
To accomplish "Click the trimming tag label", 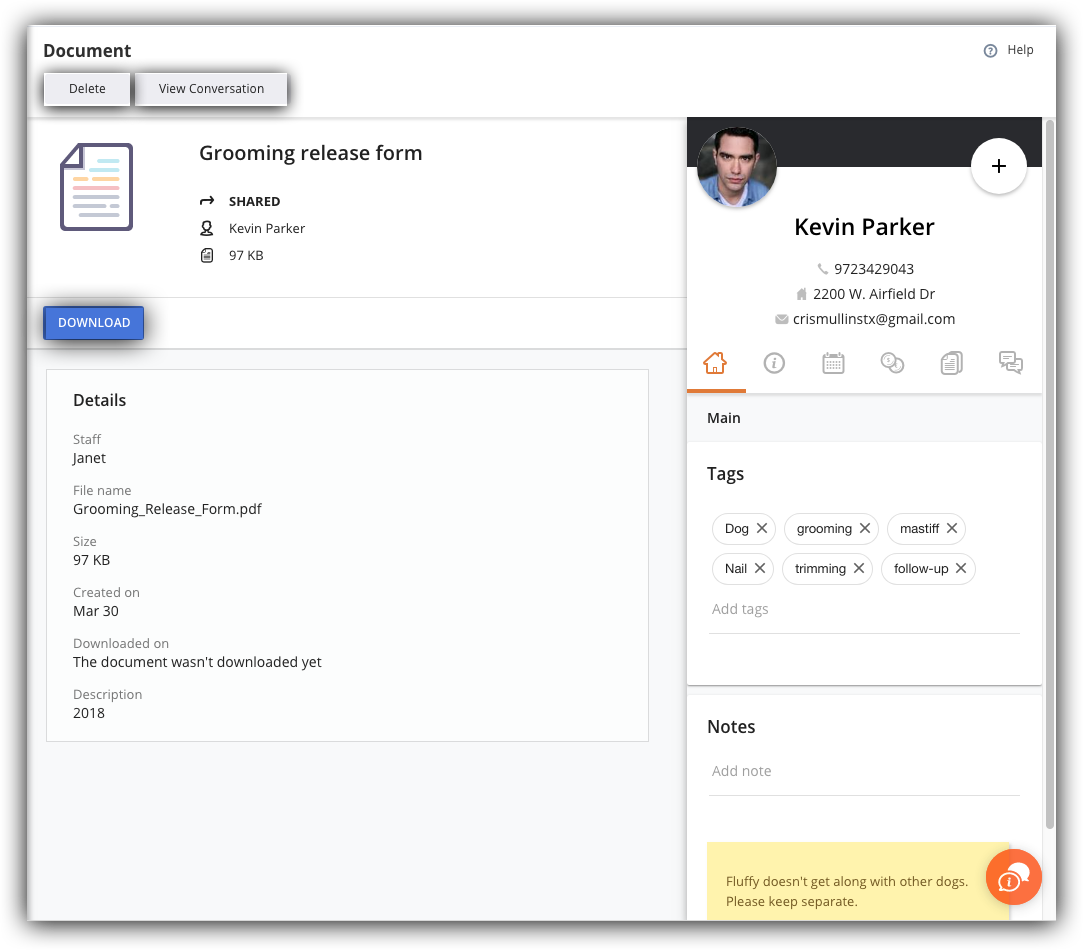I will (820, 569).
